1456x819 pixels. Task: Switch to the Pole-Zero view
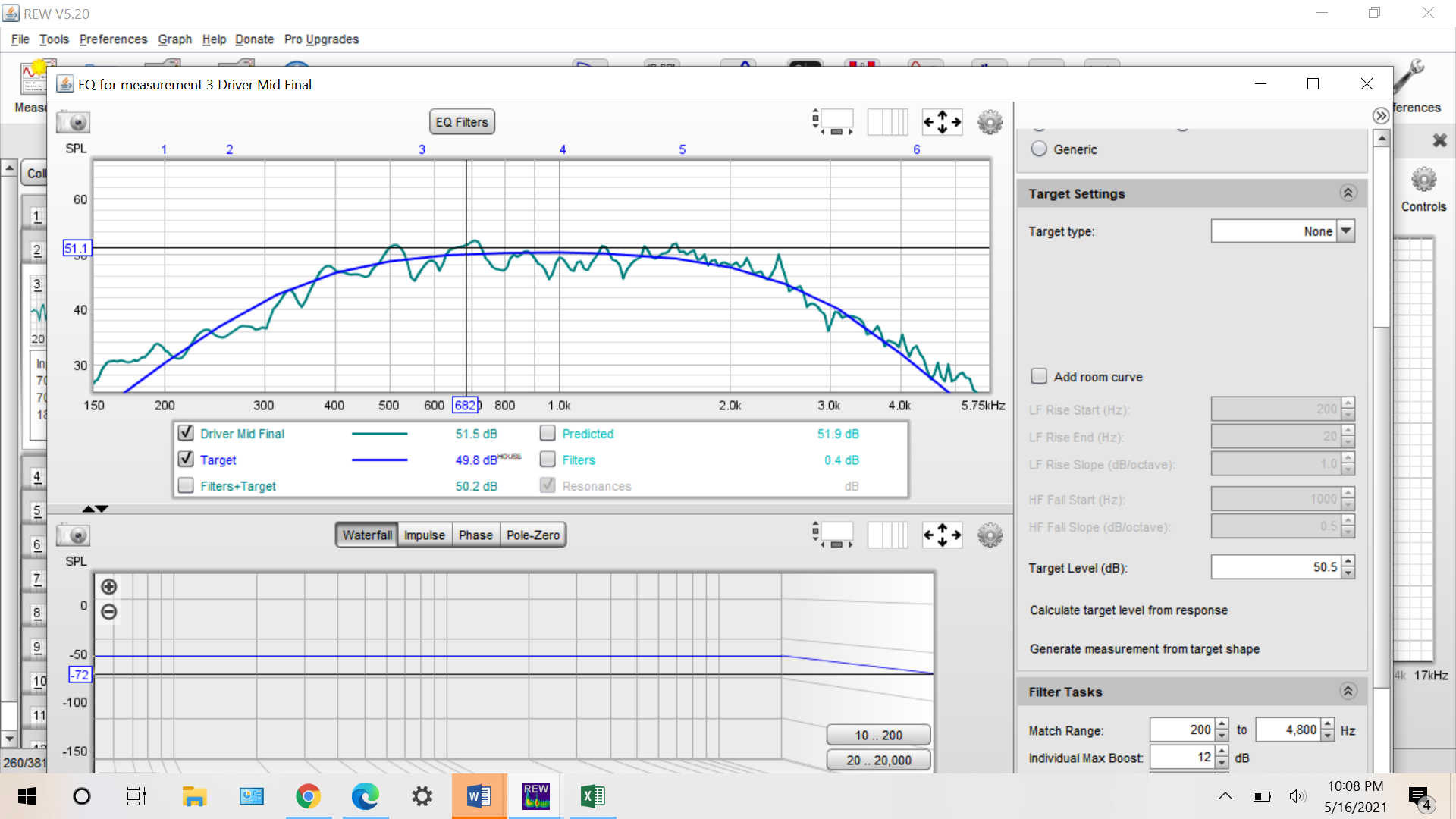click(533, 535)
